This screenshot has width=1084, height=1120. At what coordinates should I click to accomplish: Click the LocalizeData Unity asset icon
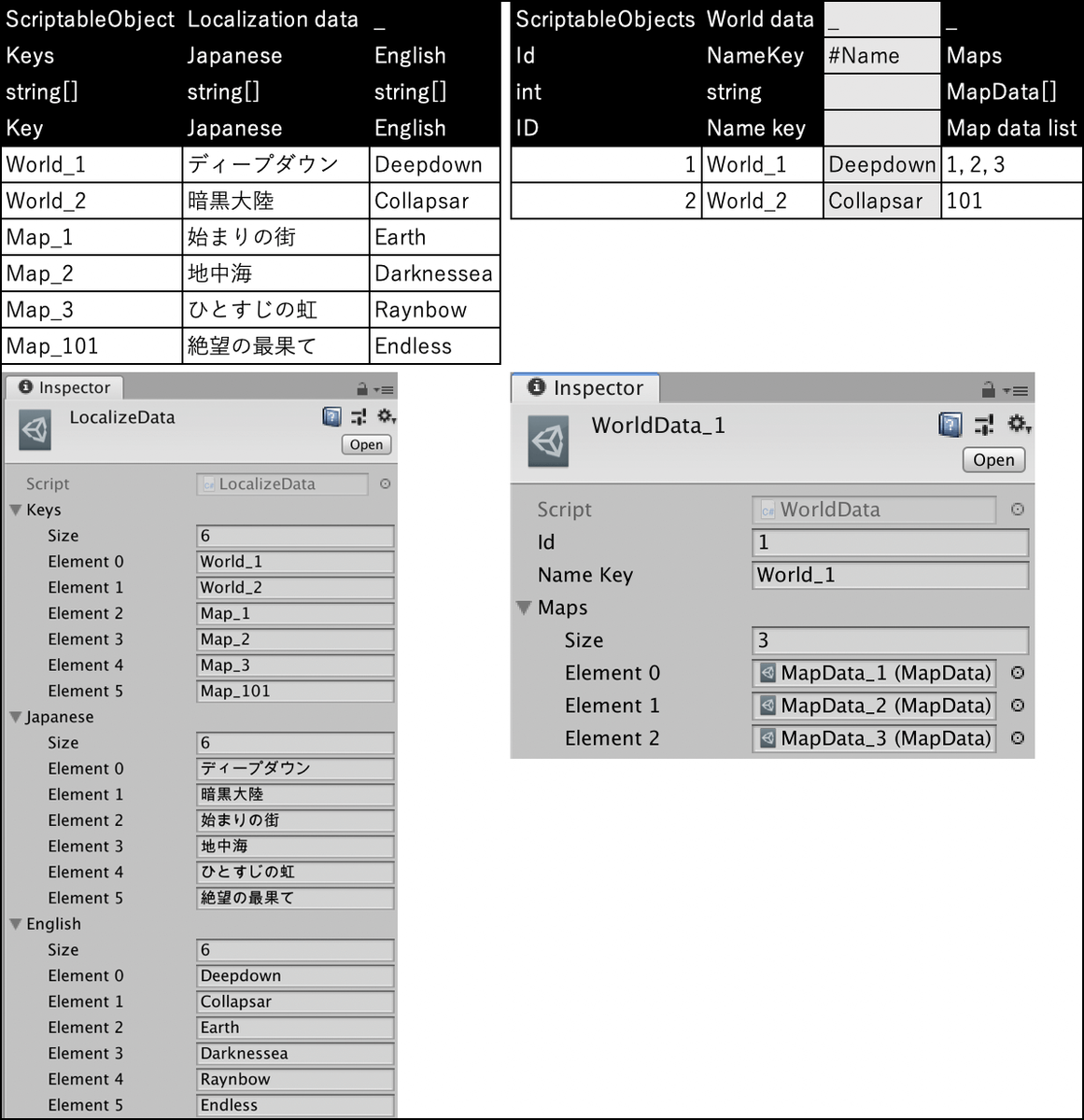coord(35,429)
